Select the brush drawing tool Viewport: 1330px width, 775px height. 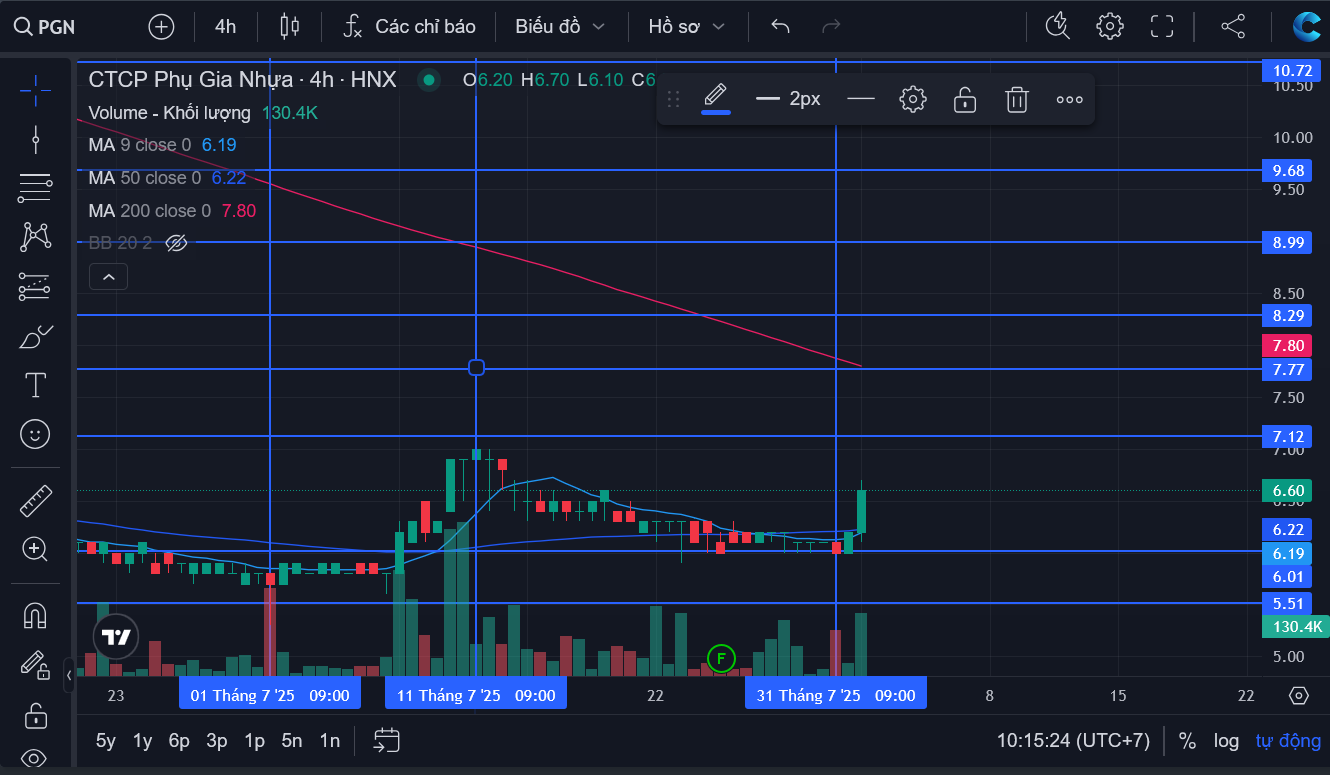(36, 337)
